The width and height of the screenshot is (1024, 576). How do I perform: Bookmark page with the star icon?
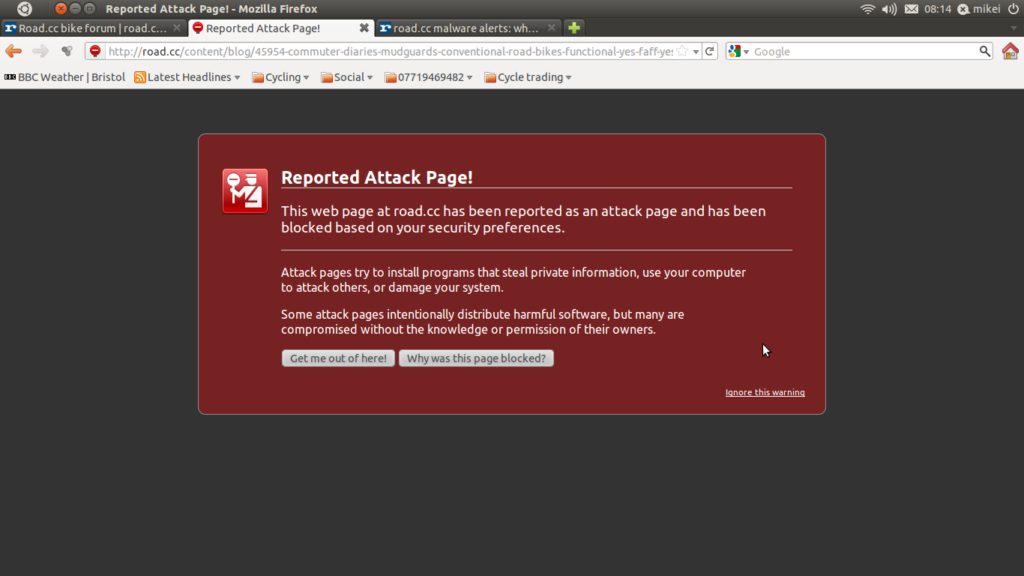click(682, 51)
